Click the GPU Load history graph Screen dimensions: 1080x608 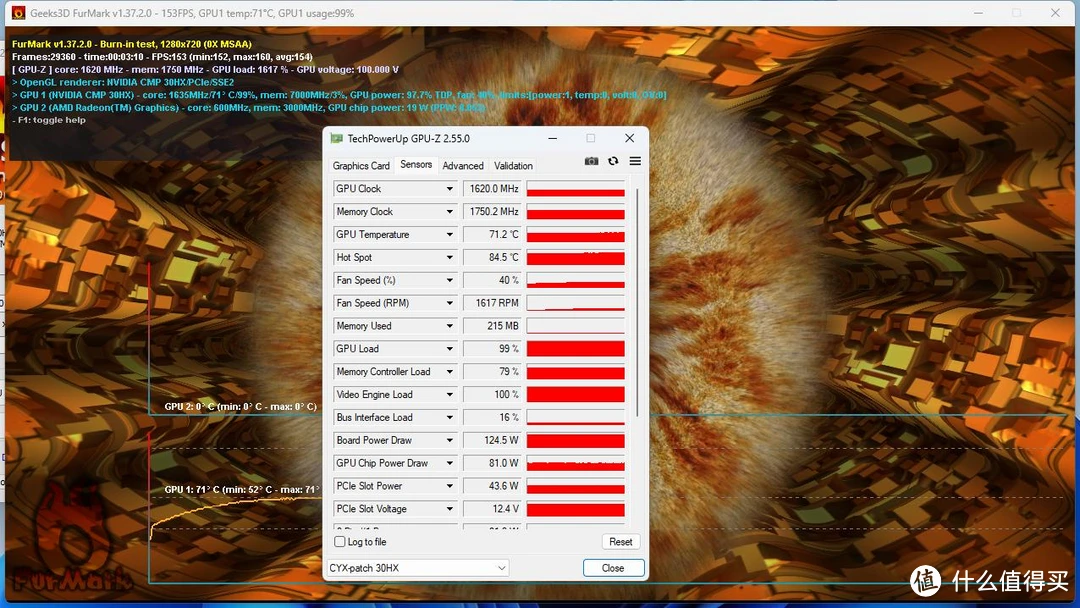(x=576, y=349)
